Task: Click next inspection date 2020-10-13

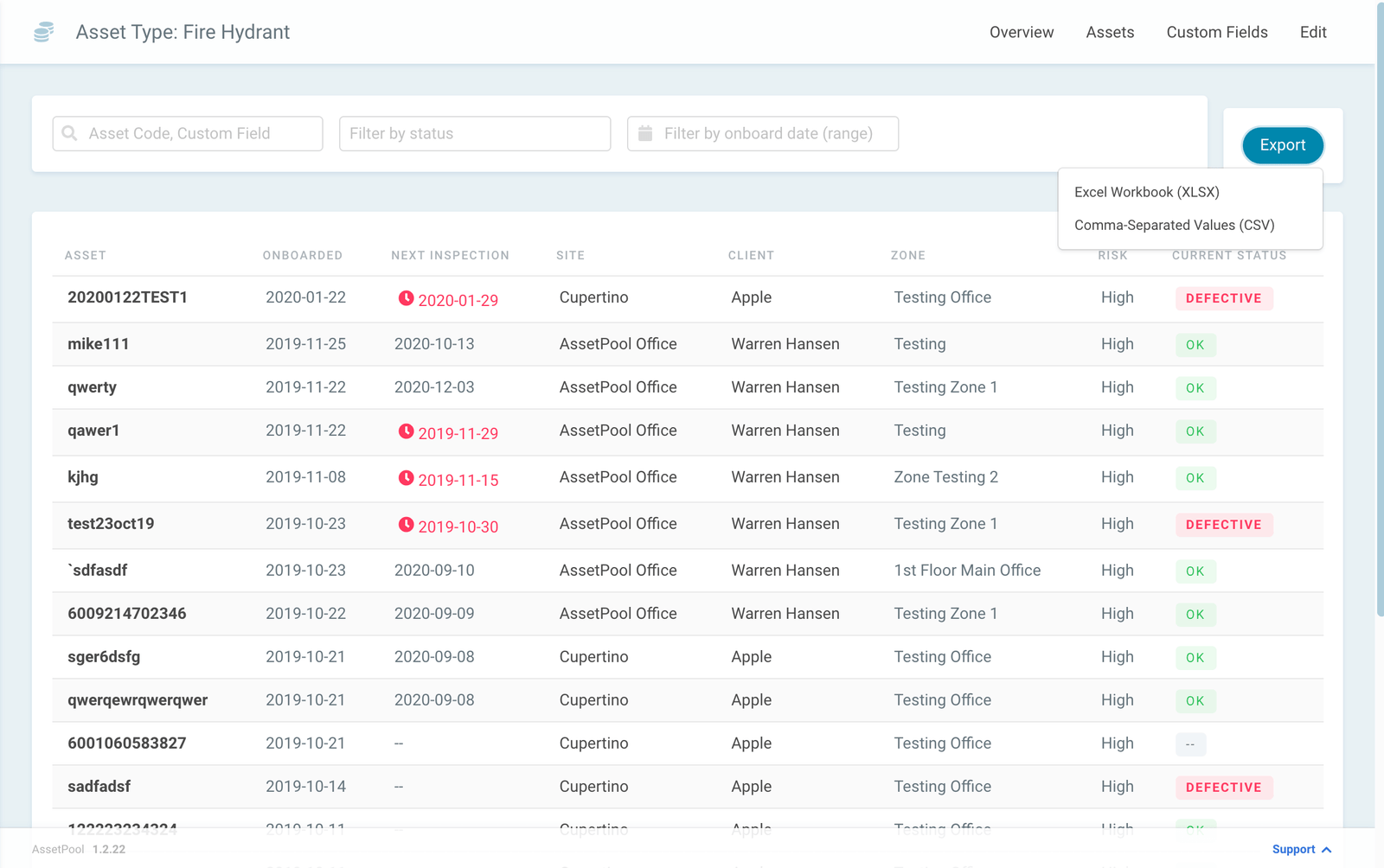Action: pos(434,344)
